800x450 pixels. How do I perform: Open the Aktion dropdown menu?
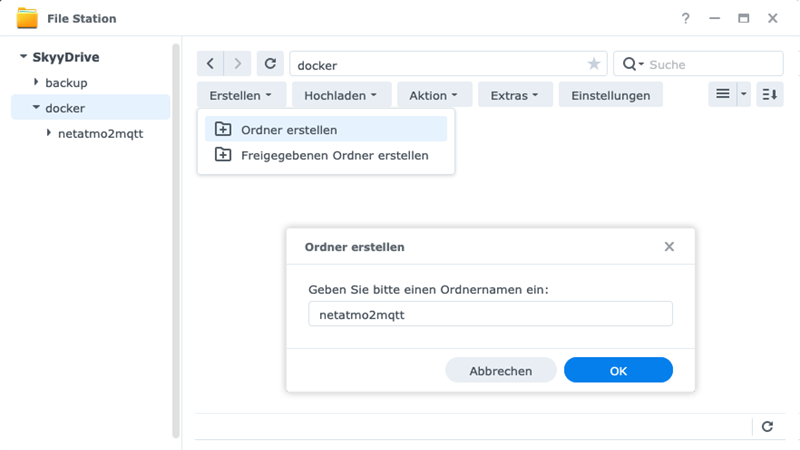pos(433,95)
